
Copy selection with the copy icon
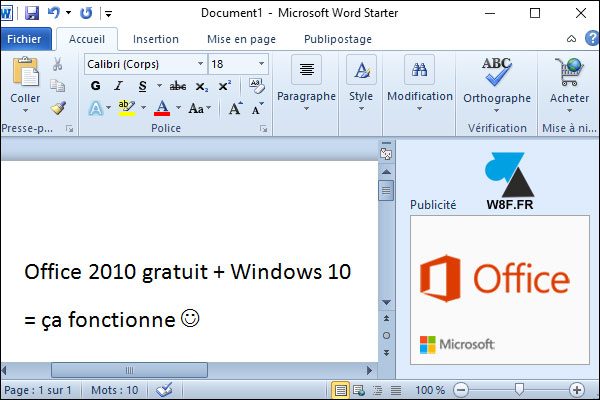click(x=57, y=86)
